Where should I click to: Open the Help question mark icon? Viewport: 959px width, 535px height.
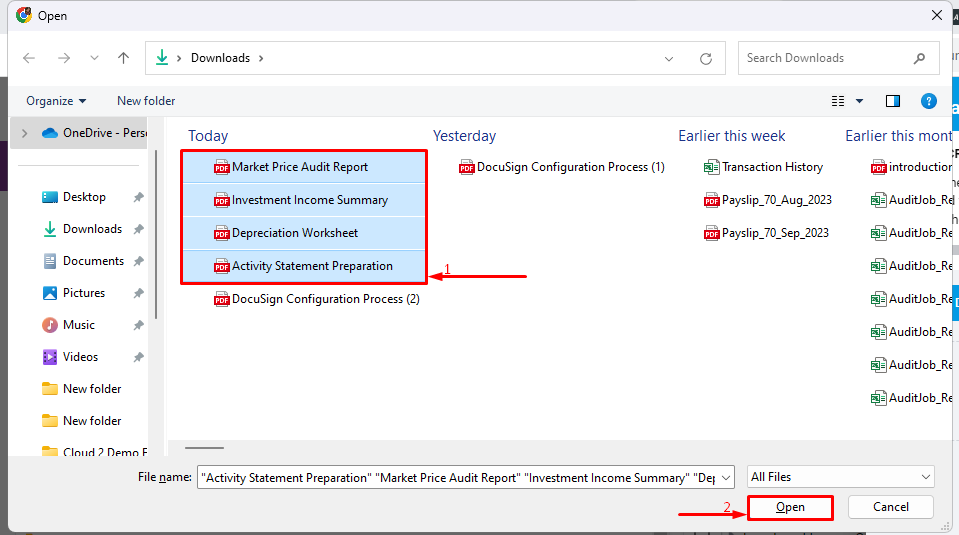[x=928, y=101]
